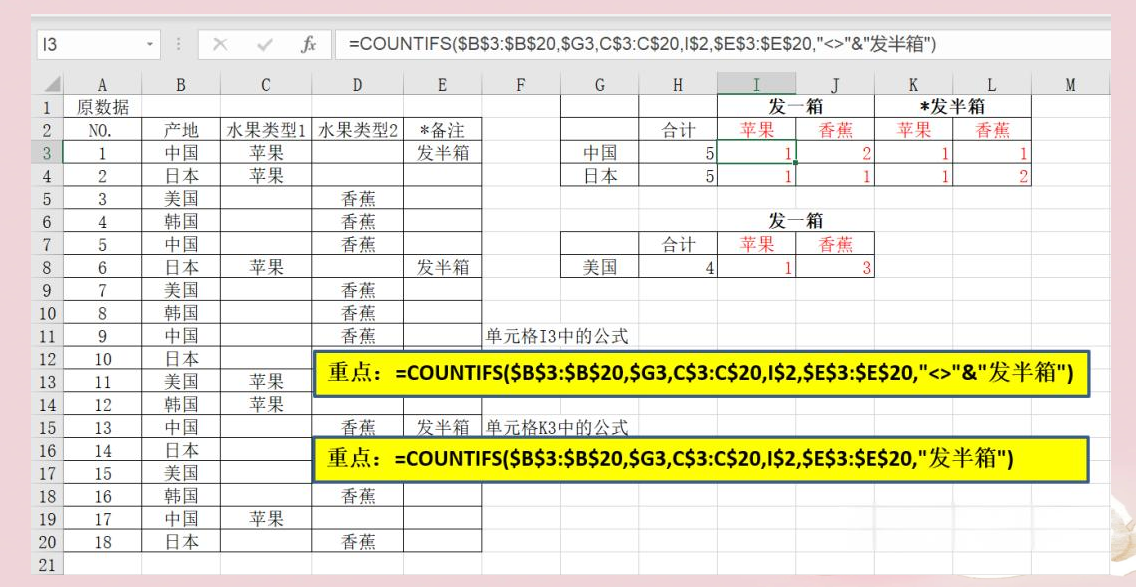Select column G header
The image size is (1136, 587).
coord(599,85)
